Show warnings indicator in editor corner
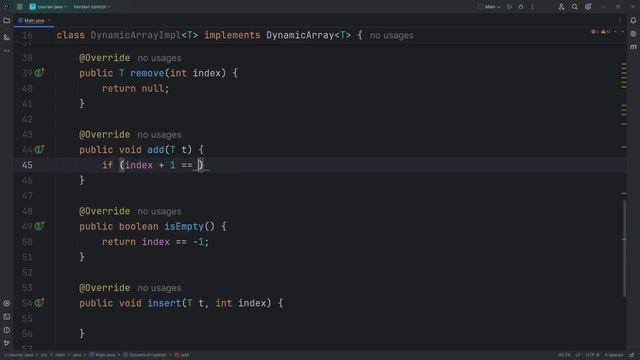The height and width of the screenshot is (360, 640). (x=606, y=32)
